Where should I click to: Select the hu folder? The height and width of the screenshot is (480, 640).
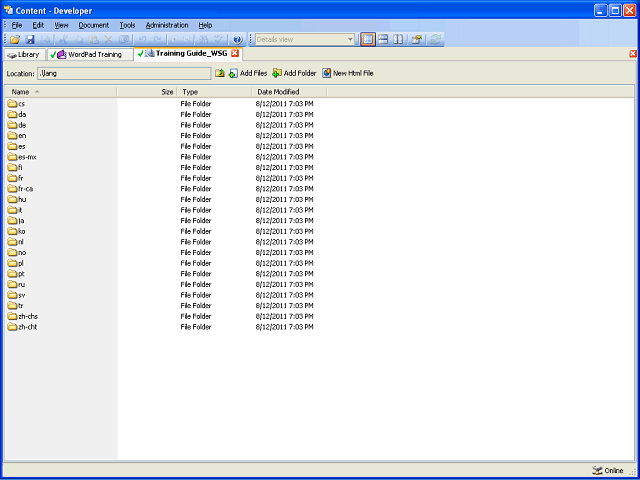(17, 199)
